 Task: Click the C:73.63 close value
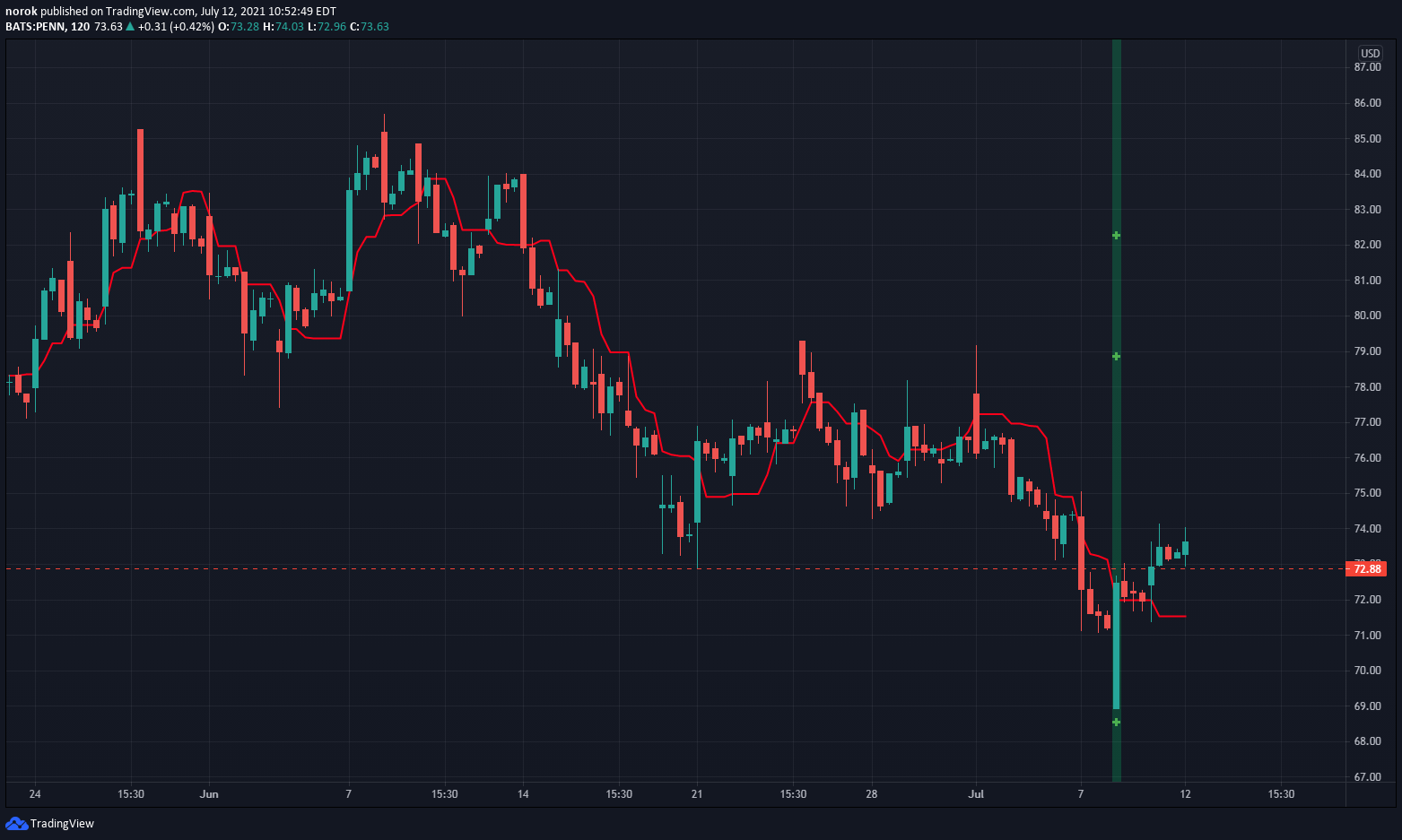[x=369, y=27]
